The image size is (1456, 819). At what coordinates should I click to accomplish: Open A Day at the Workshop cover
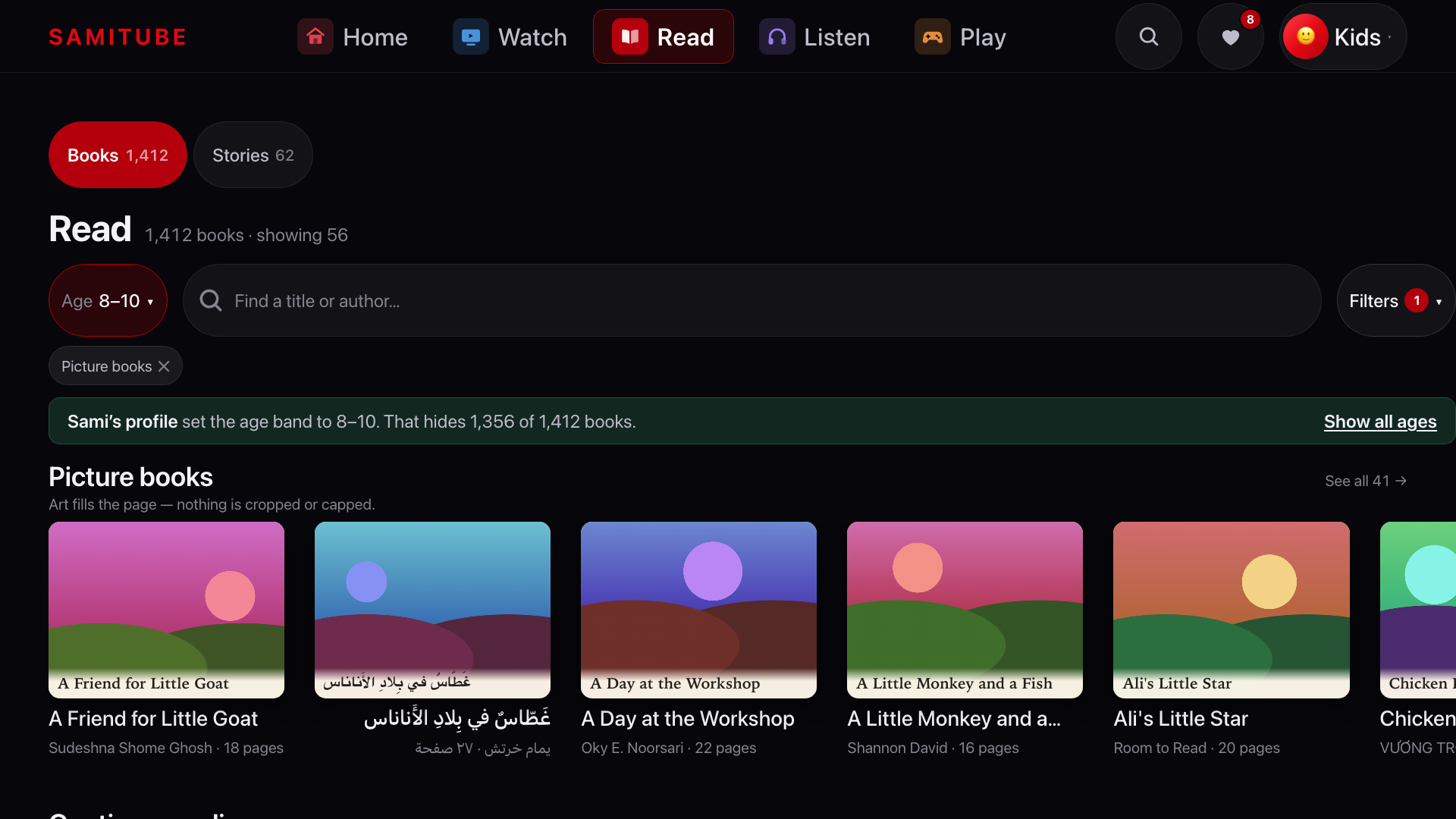tap(698, 610)
